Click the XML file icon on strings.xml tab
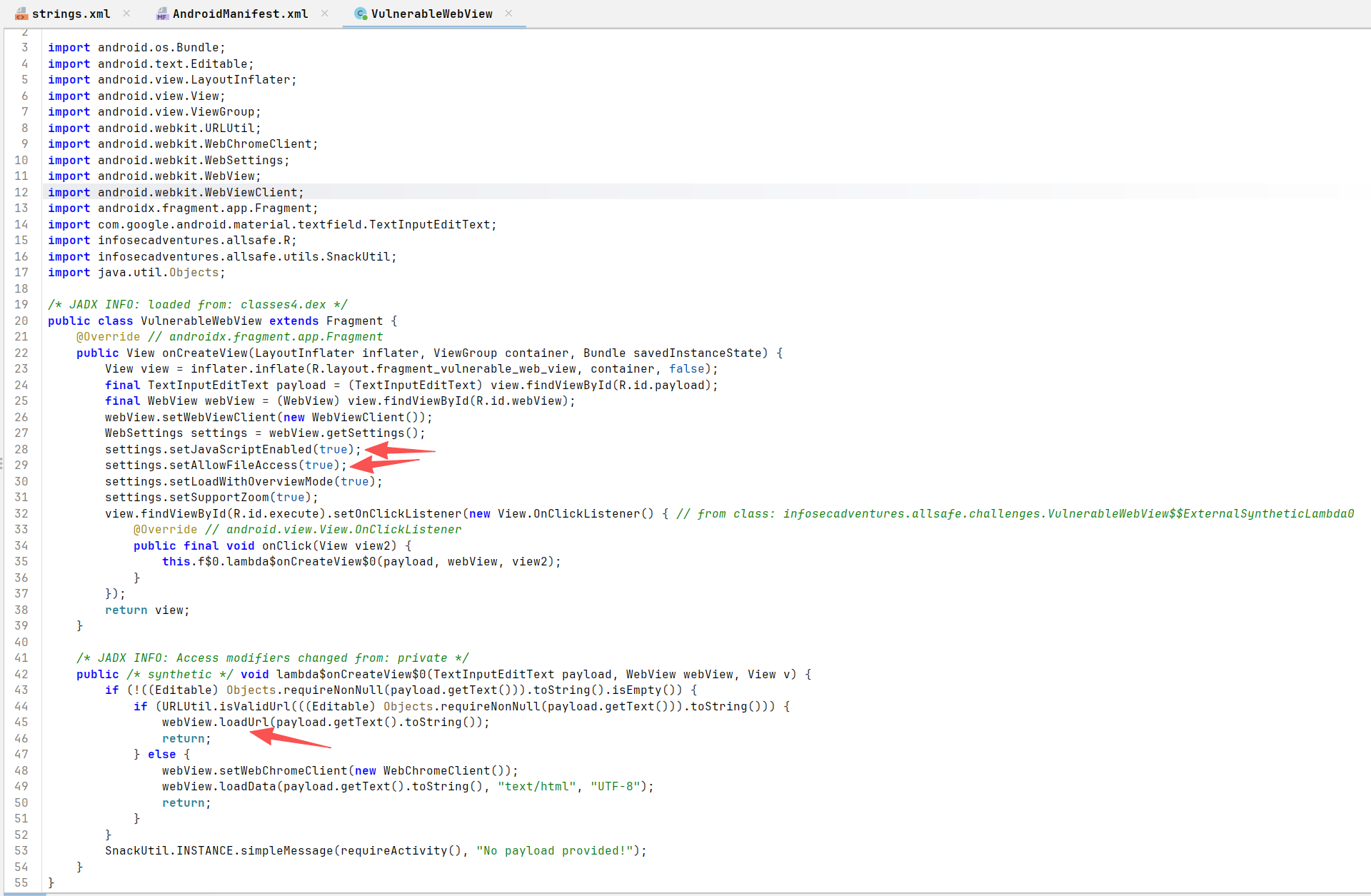Screen dimensions: 1371x896 point(21,14)
